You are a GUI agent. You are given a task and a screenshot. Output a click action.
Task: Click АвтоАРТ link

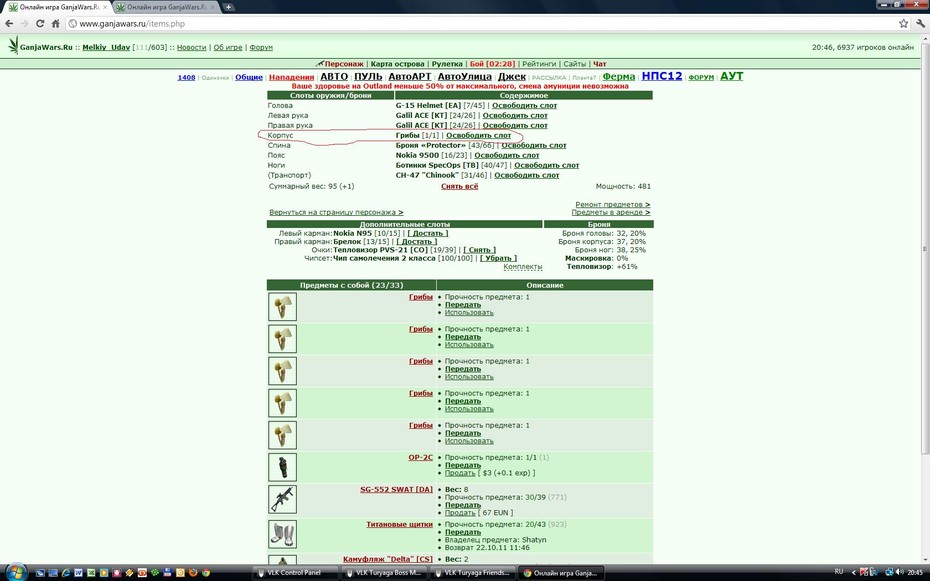tap(410, 76)
